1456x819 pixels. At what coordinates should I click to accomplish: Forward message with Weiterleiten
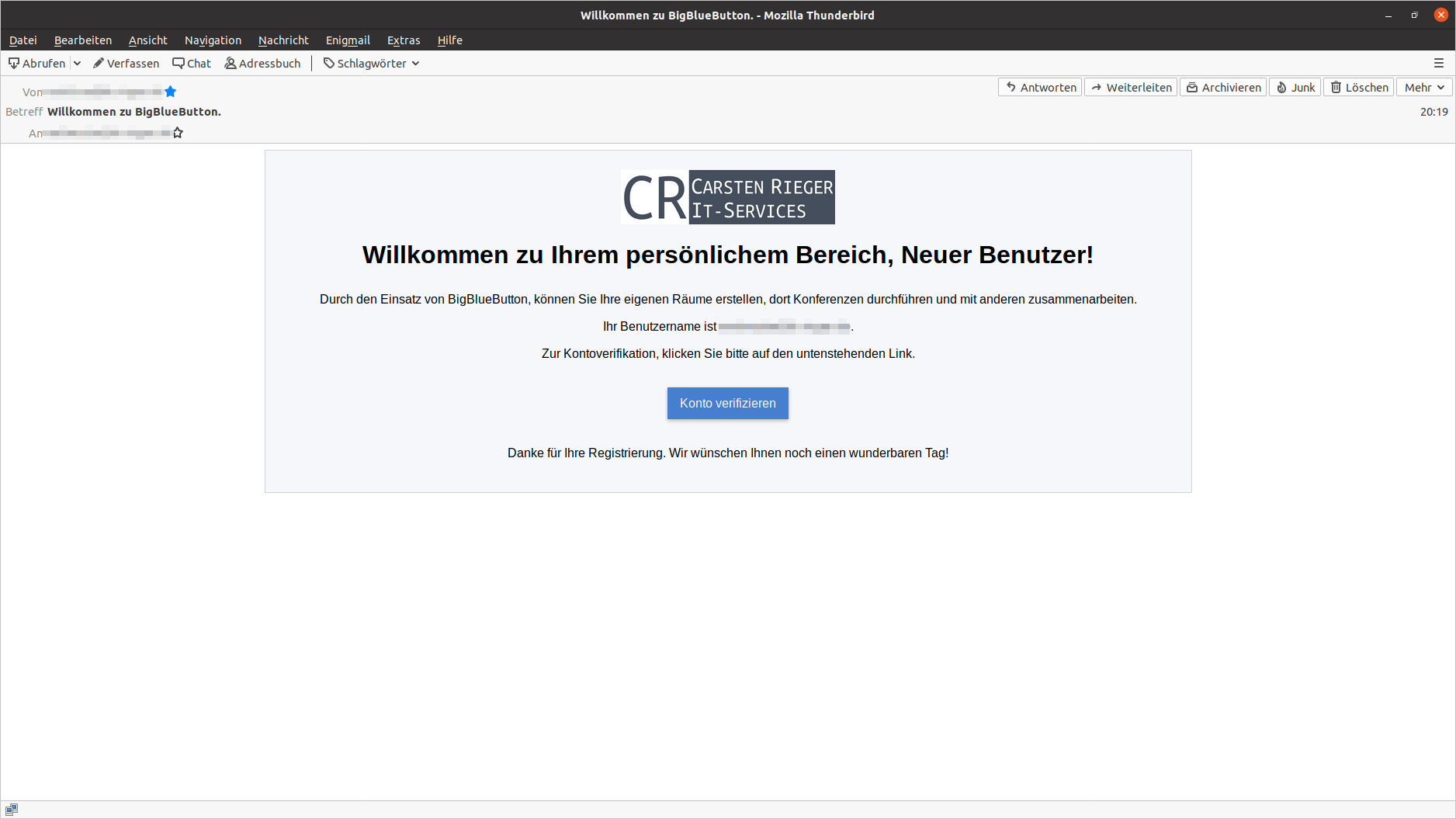click(1131, 88)
